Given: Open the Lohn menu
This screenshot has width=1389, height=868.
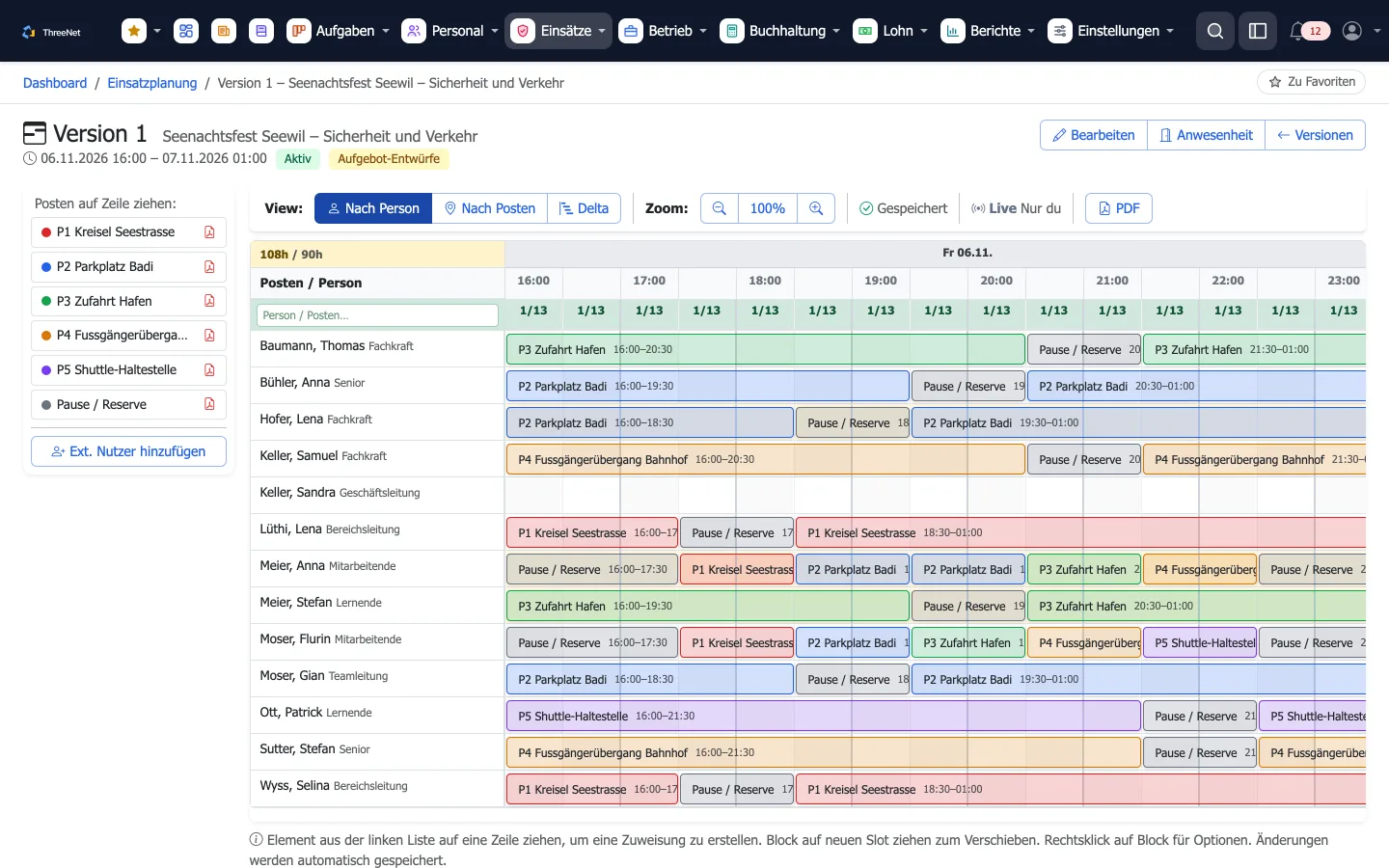Looking at the screenshot, I should (890, 31).
